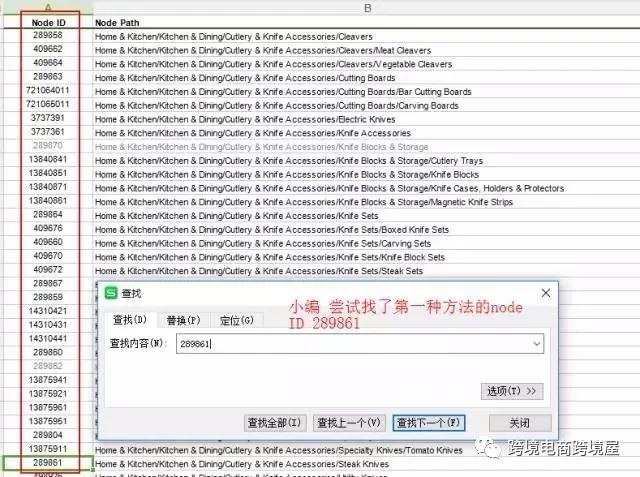
Task: Click the Node ID header cell
Action: point(47,21)
